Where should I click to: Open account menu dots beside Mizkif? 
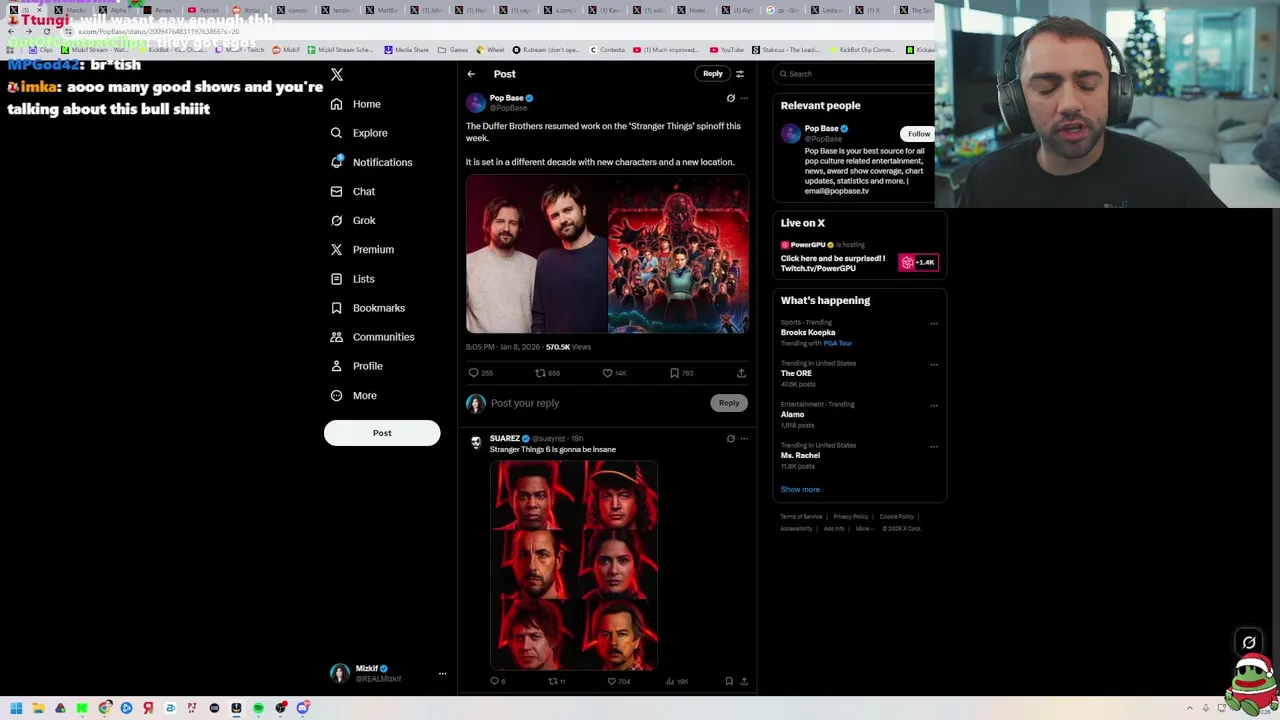442,674
